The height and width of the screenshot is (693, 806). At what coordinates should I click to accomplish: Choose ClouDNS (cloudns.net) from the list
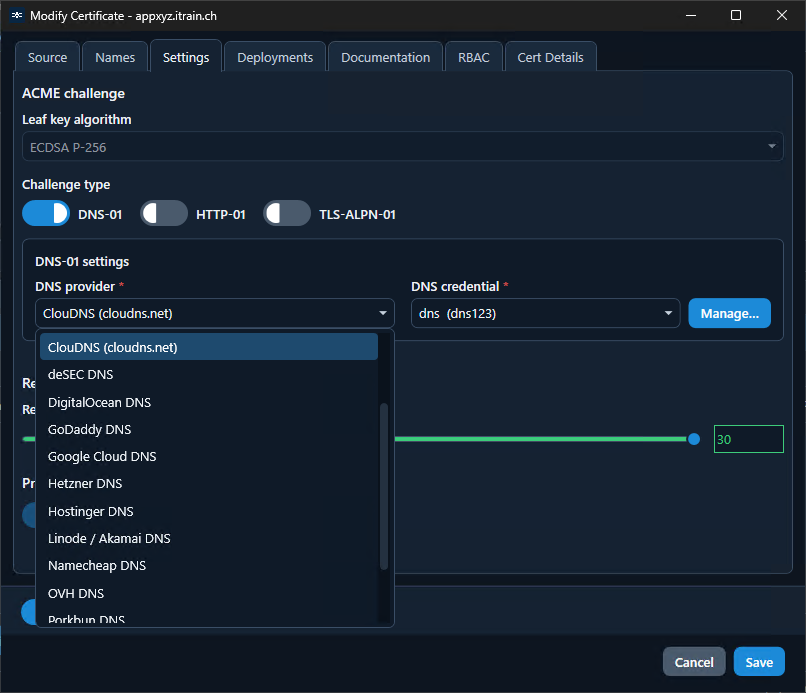pos(209,347)
